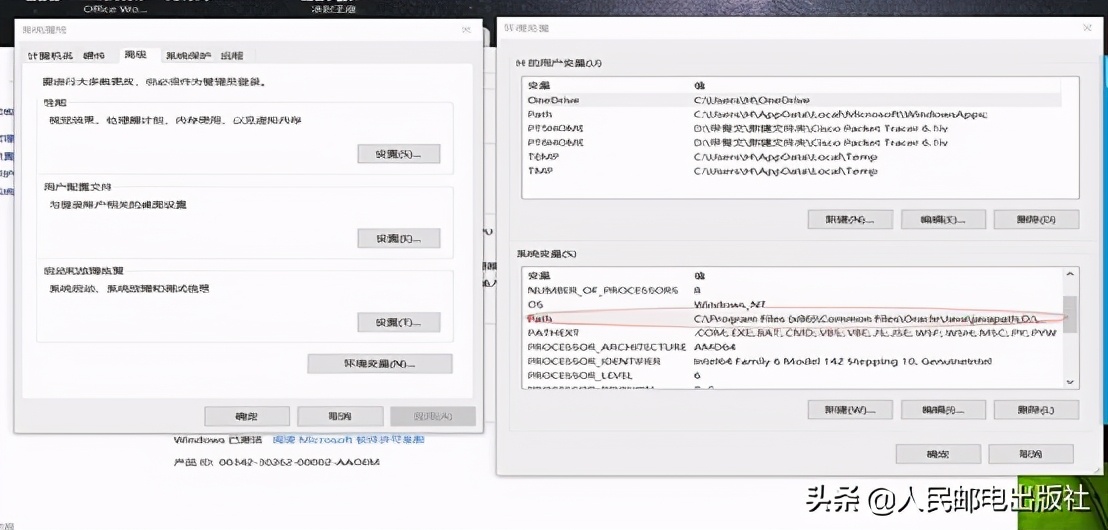Image resolution: width=1108 pixels, height=530 pixels.
Task: Click the user variables New (N)... button
Action: (850, 219)
